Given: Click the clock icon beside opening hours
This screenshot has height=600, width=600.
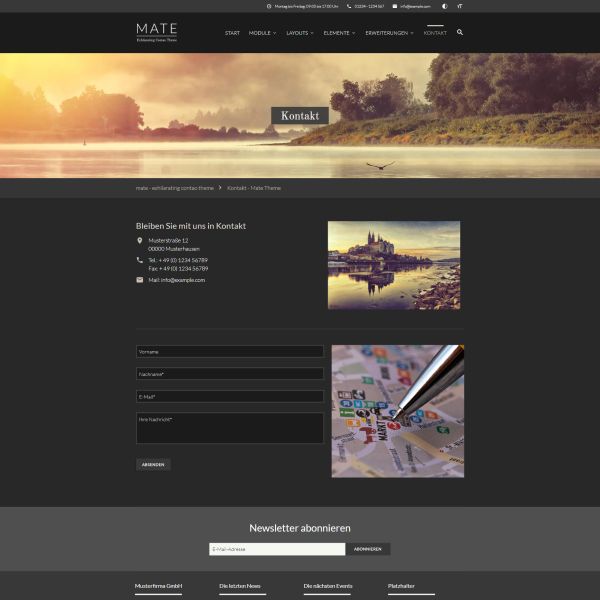Looking at the screenshot, I should pos(269,6).
